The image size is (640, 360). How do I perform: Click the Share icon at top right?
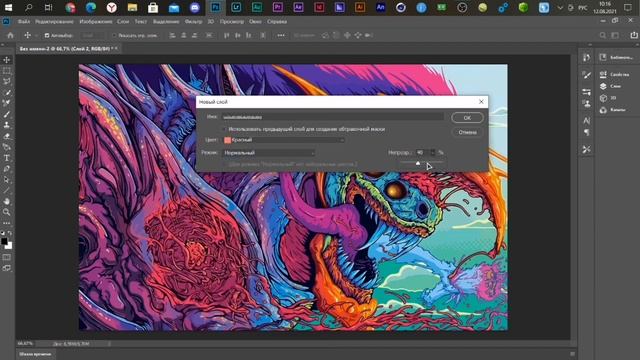(x=634, y=36)
